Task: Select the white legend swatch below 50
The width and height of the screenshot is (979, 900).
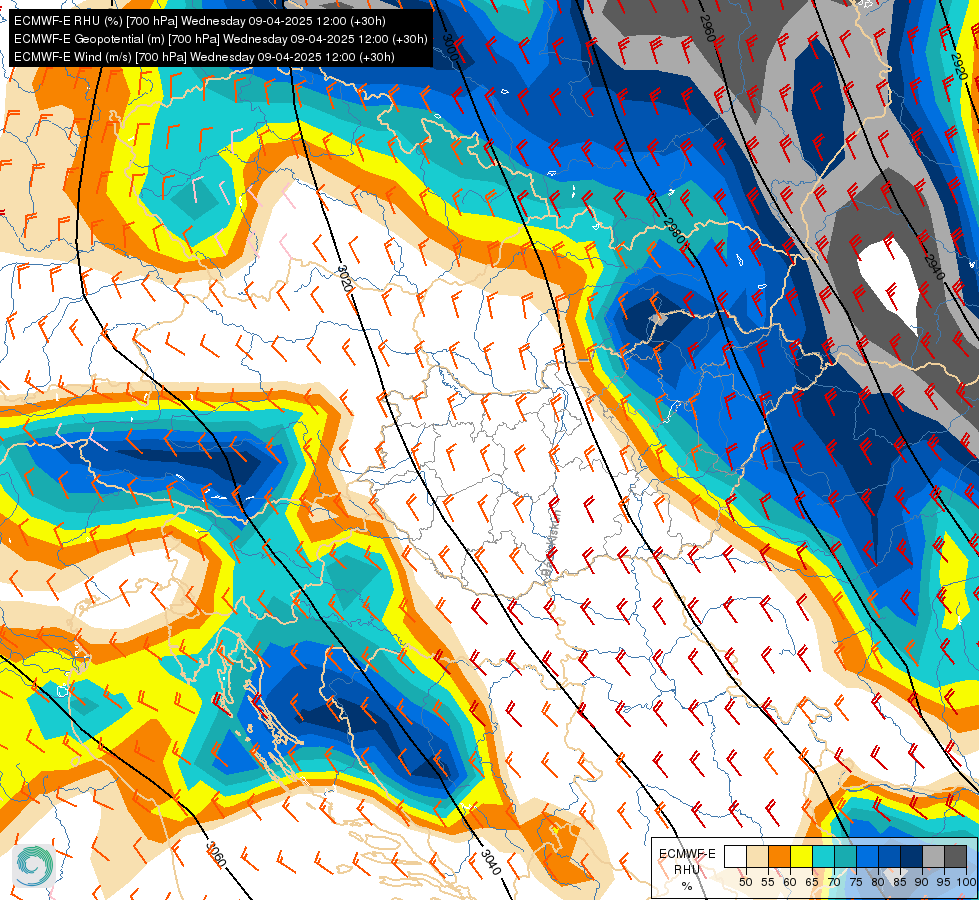Action: (735, 856)
